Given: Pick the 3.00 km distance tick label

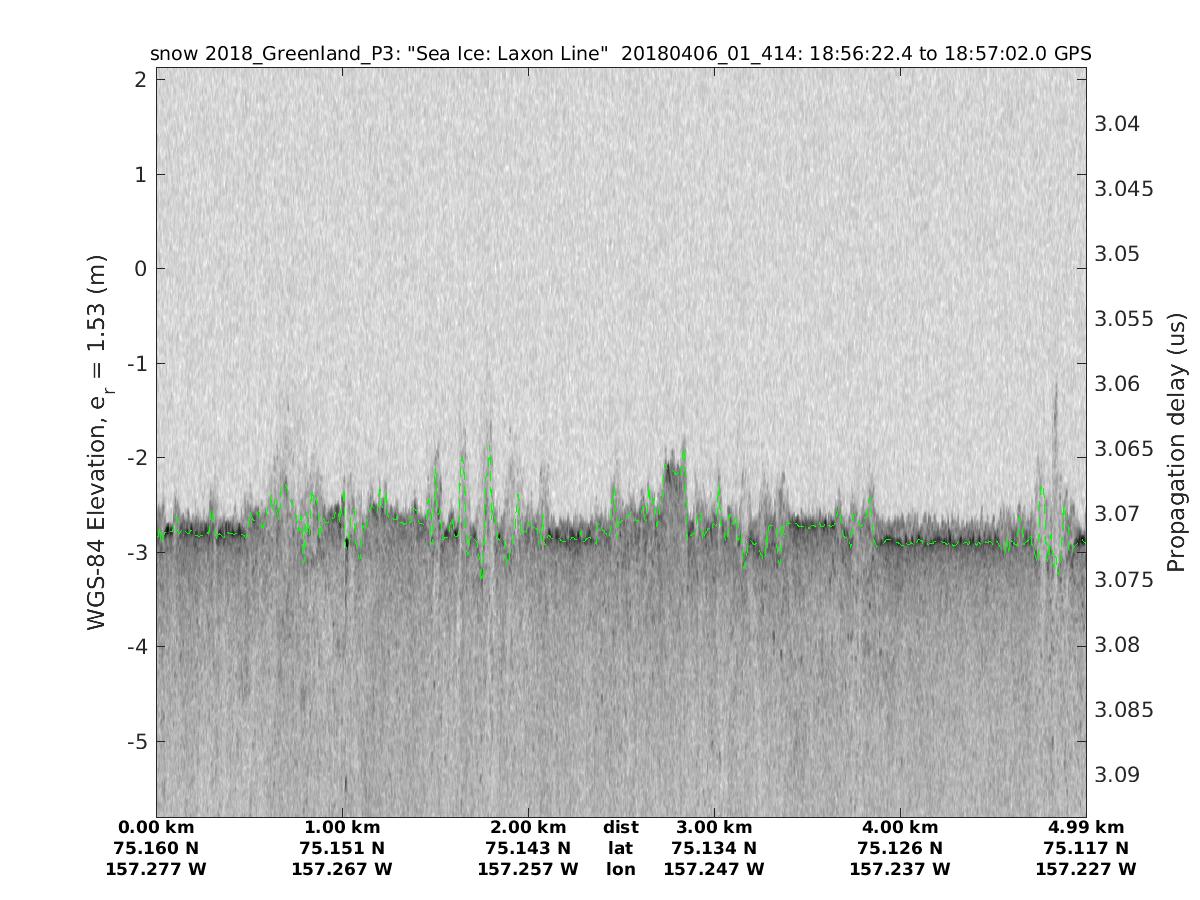Looking at the screenshot, I should click(x=714, y=827).
